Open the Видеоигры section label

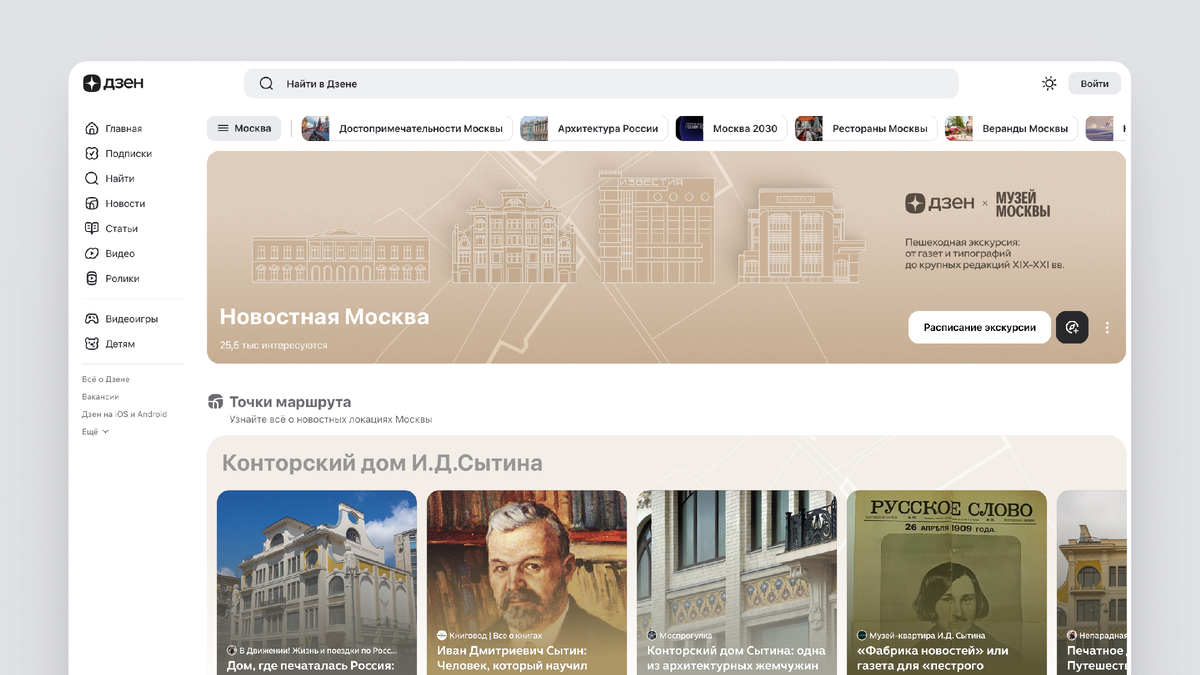click(x=132, y=318)
